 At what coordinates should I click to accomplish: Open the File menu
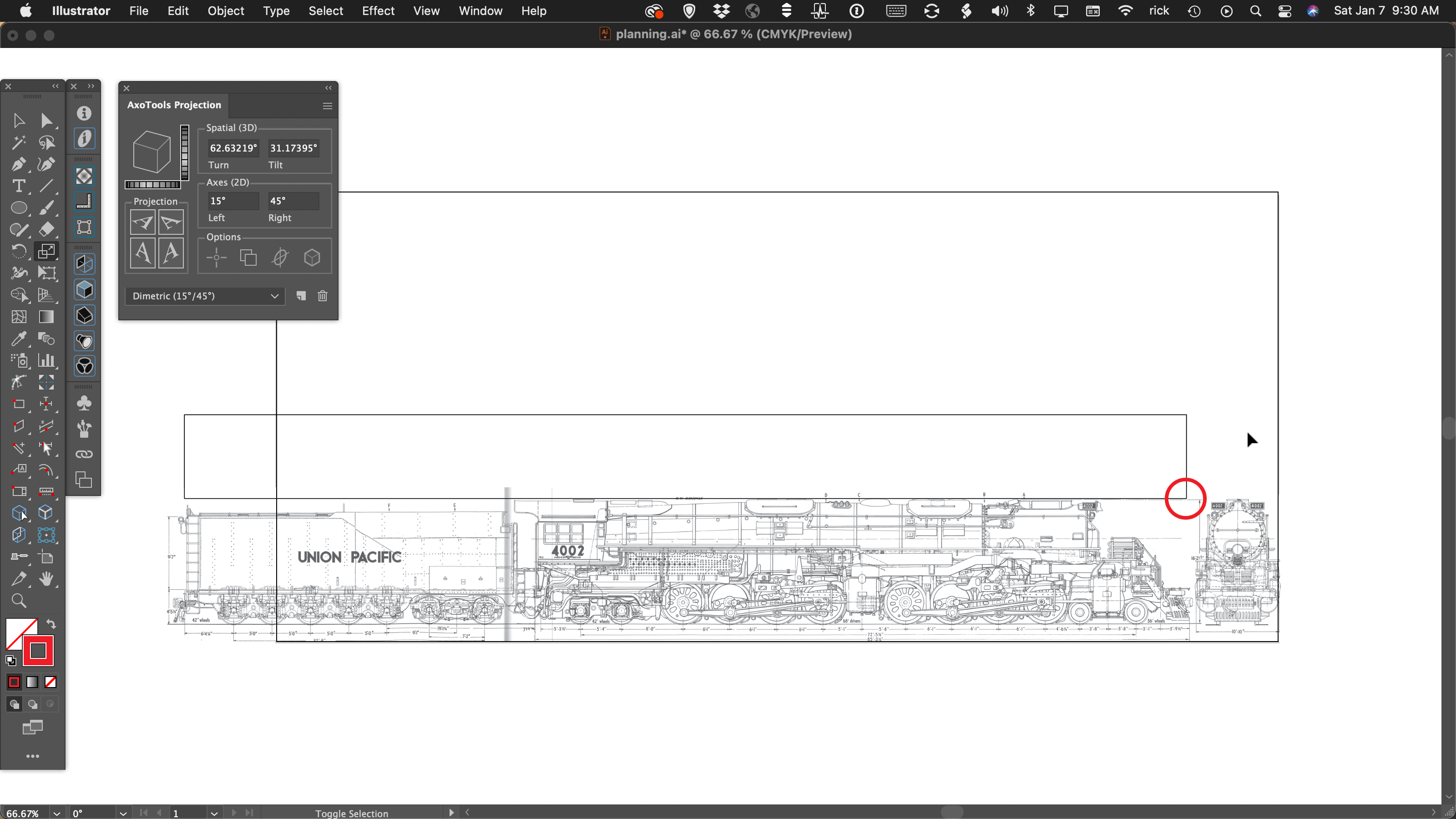[138, 11]
